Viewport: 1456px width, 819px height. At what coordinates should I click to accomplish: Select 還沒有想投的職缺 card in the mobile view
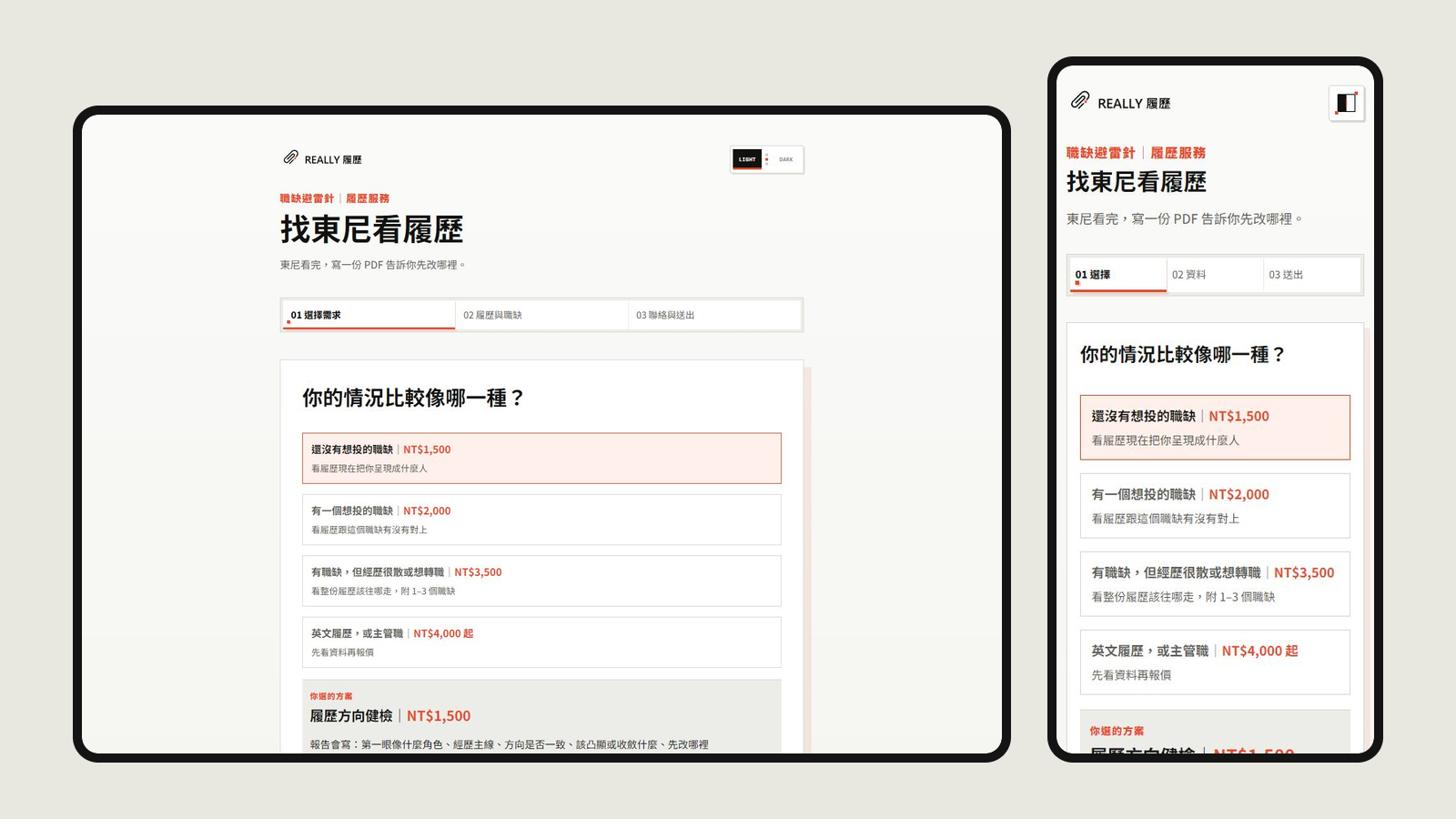1215,427
